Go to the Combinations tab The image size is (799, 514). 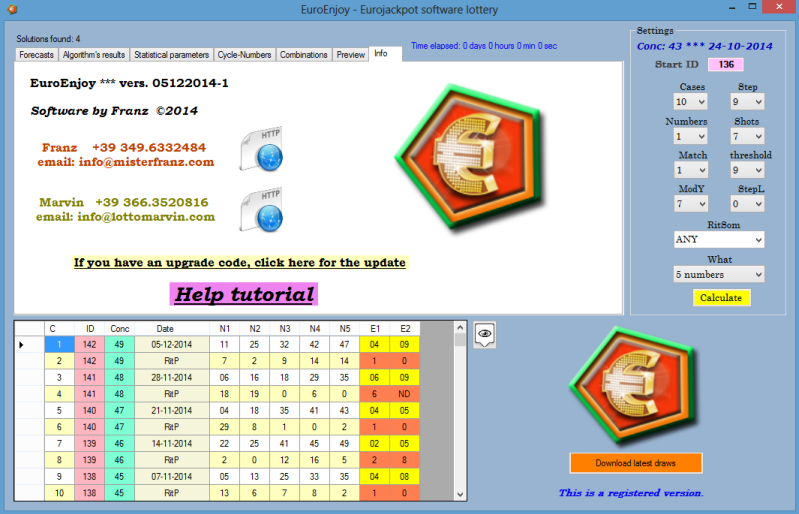pos(304,55)
